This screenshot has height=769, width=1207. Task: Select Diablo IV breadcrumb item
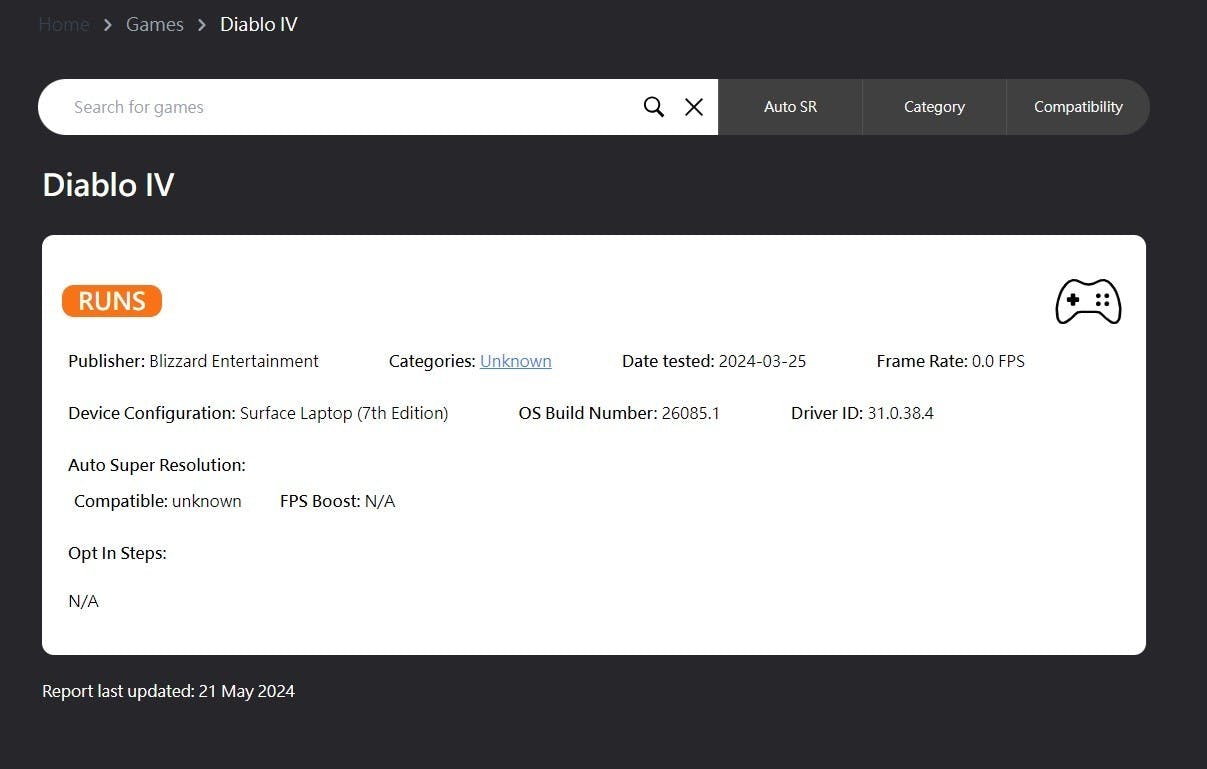[259, 24]
